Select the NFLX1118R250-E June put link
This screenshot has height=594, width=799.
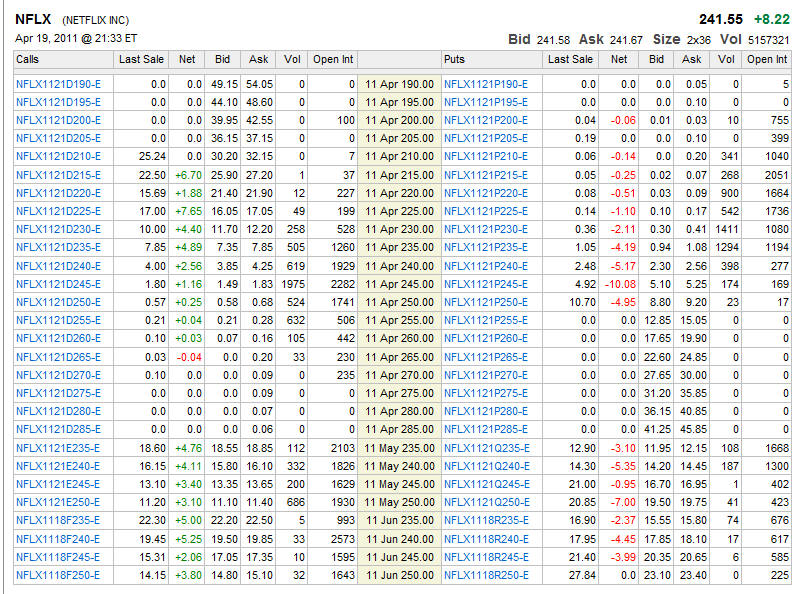pyautogui.click(x=486, y=575)
